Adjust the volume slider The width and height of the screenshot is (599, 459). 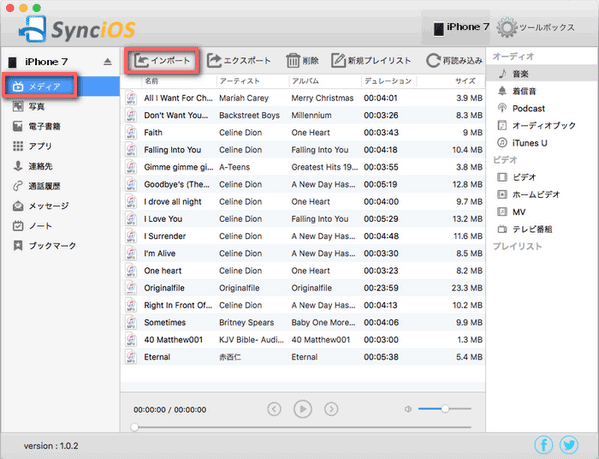[445, 409]
